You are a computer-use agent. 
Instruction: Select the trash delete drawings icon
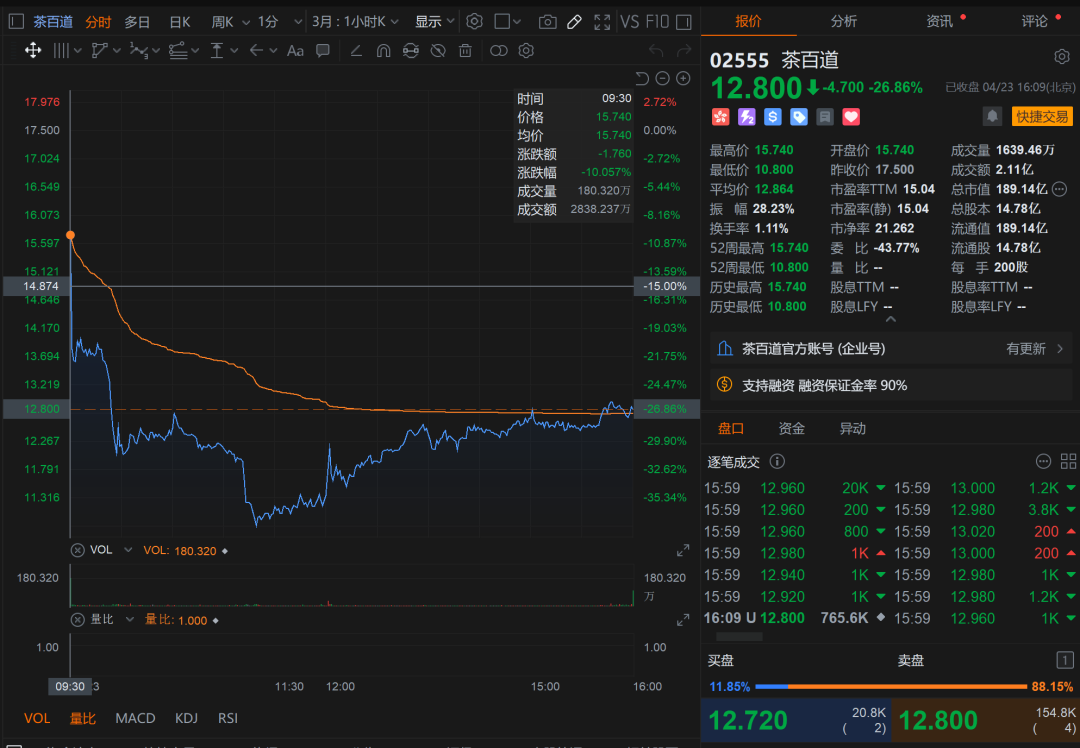(466, 50)
